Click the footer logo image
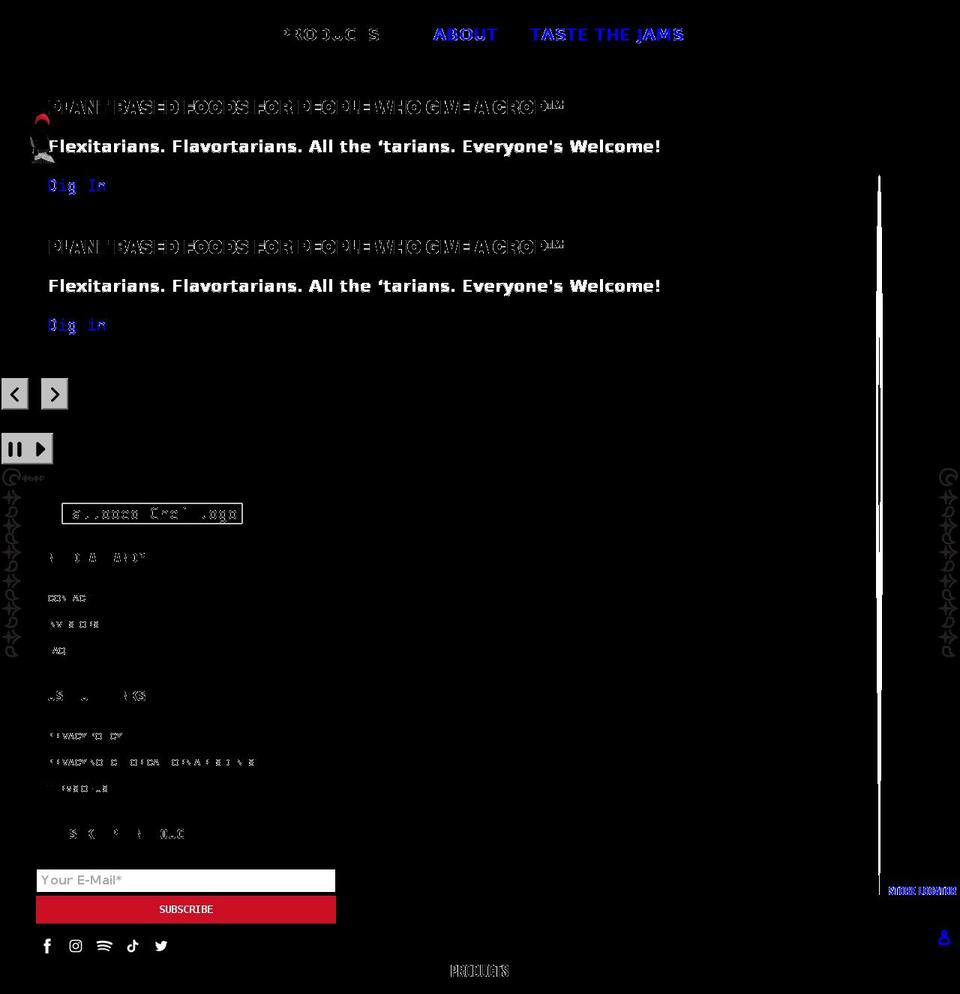Screen dimensions: 960x994 pos(152,514)
